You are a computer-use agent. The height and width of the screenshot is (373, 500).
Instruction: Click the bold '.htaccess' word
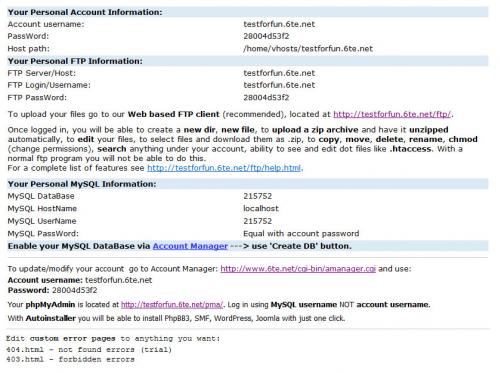coord(410,149)
